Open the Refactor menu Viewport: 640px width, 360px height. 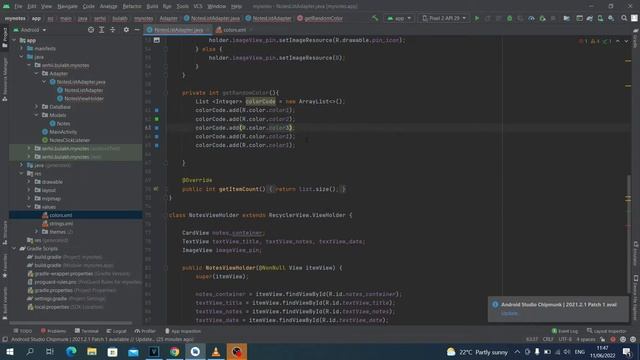(132, 6)
